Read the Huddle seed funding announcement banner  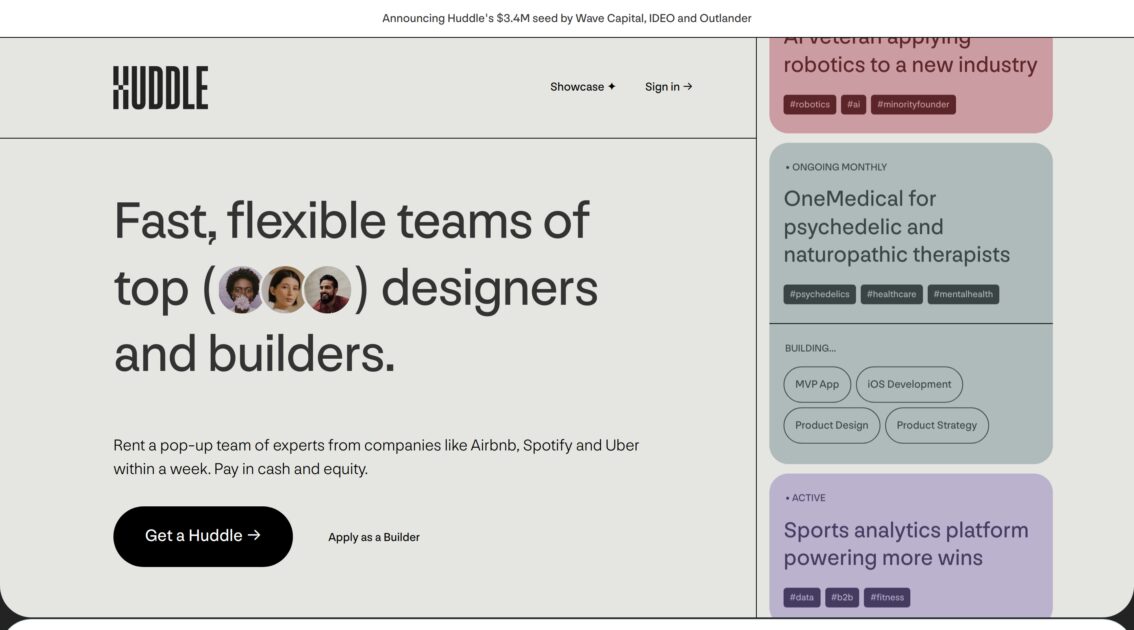tap(567, 18)
